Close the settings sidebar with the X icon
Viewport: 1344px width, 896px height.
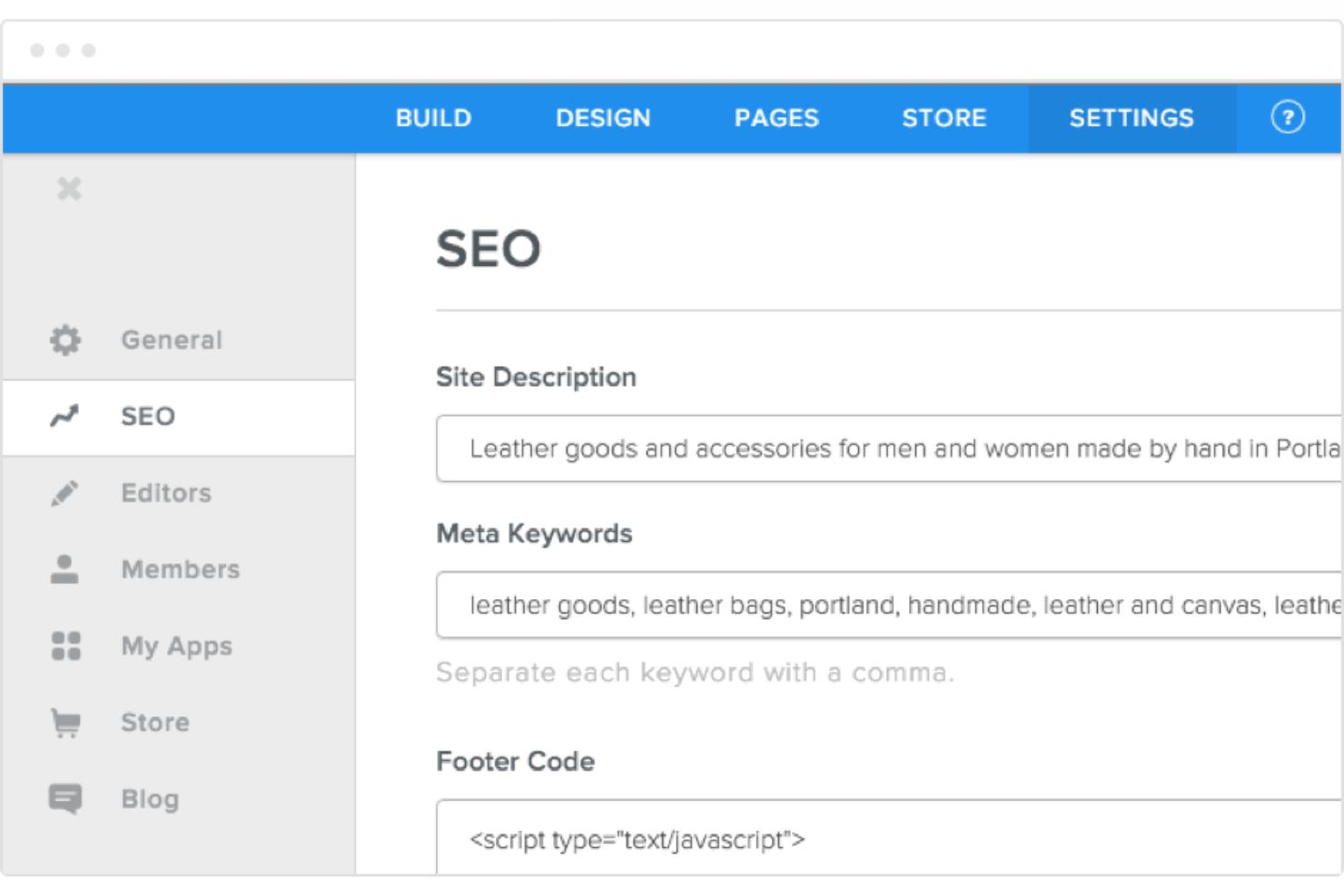pos(68,189)
